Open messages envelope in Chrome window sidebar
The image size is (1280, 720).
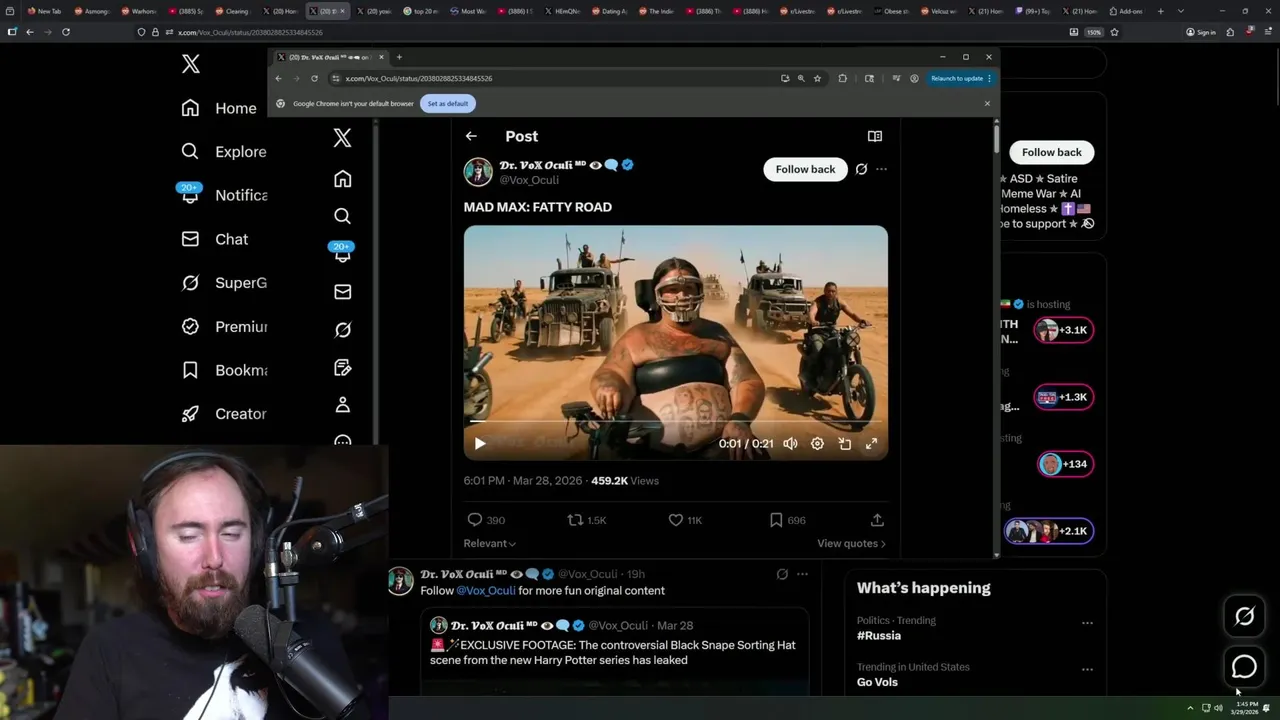tap(342, 292)
